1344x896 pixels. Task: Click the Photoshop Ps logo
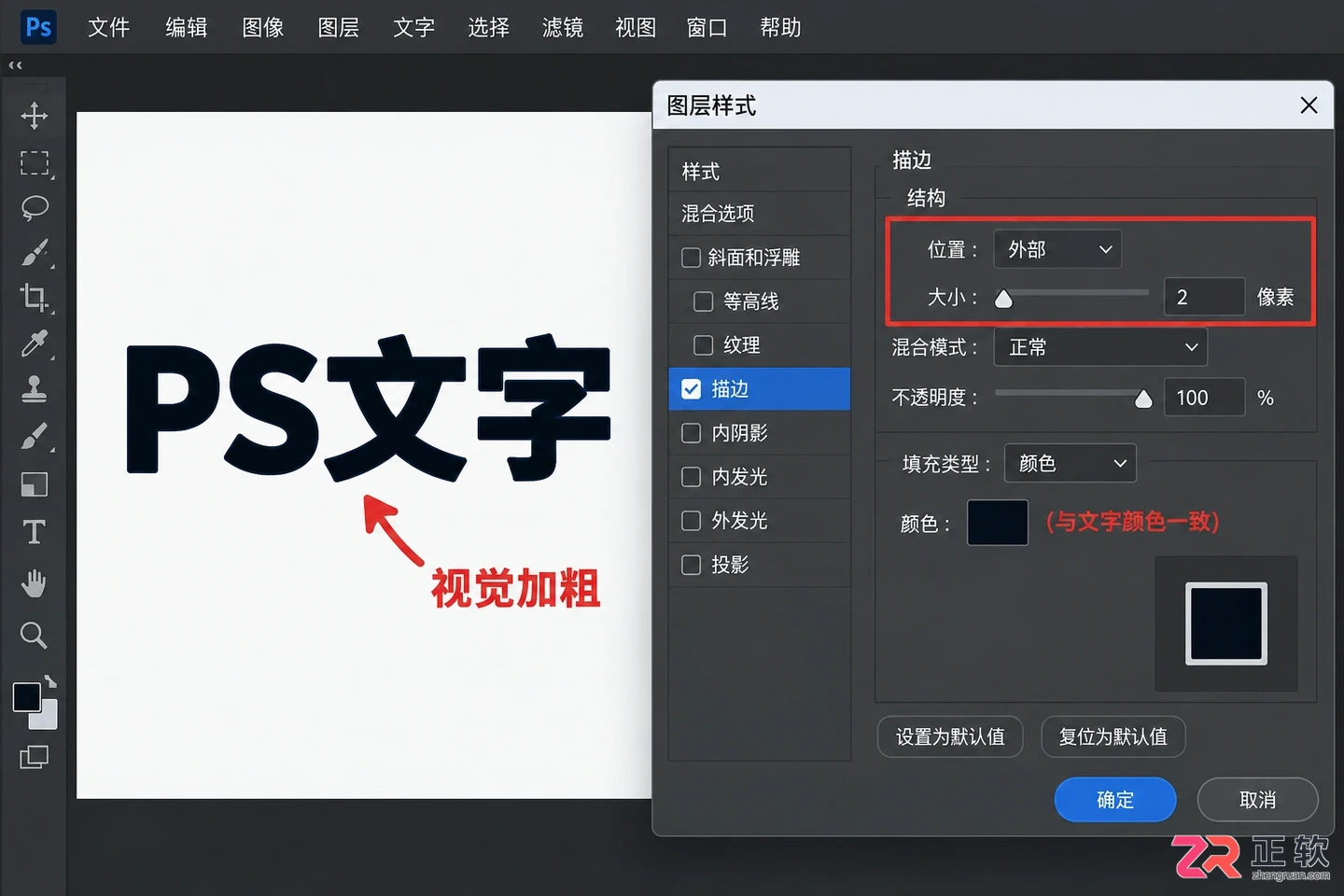(39, 27)
